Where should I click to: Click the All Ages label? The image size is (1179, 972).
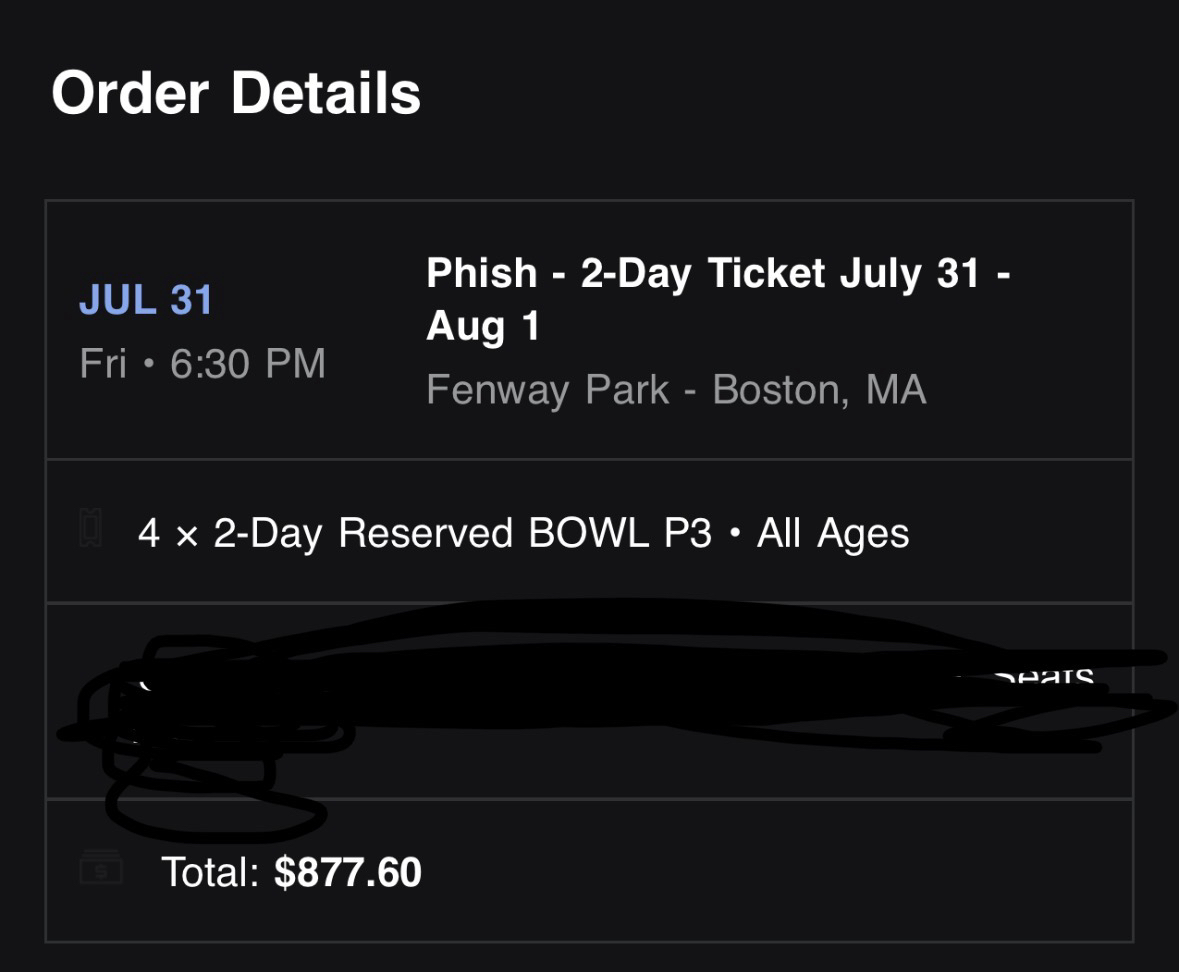[x=833, y=533]
